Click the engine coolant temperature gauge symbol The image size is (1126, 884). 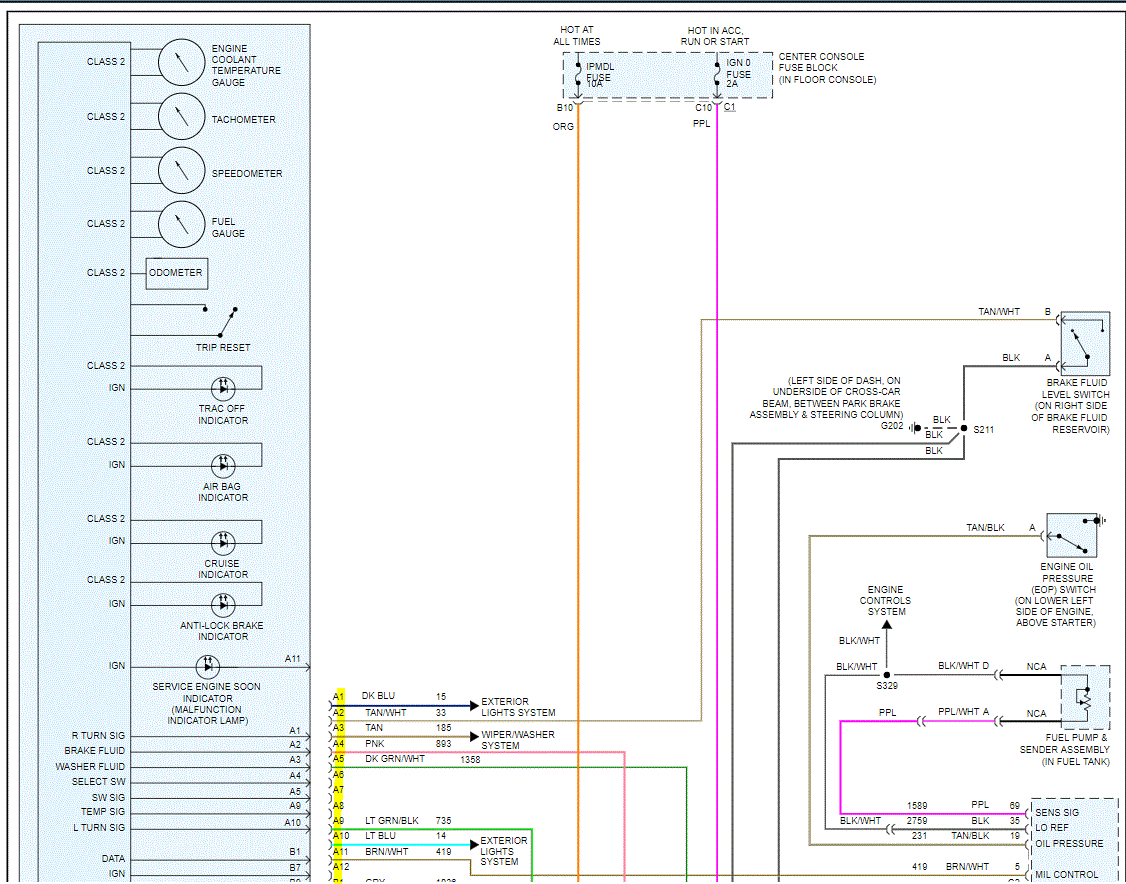coord(181,63)
